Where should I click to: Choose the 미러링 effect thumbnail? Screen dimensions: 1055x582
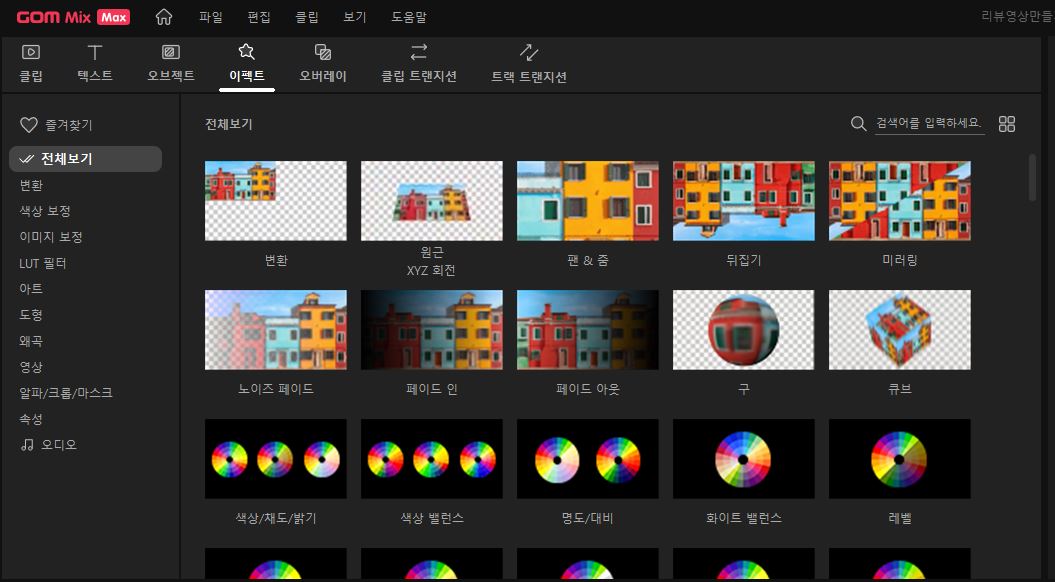click(x=900, y=201)
